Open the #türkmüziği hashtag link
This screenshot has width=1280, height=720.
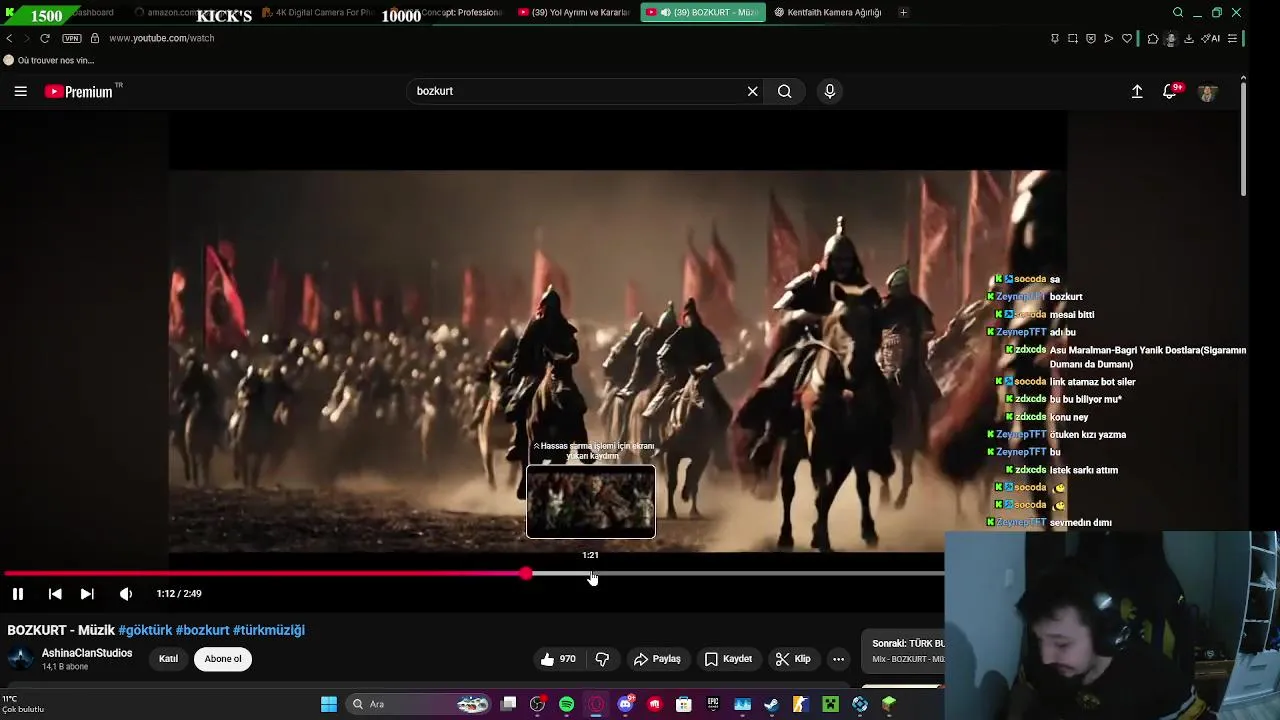tap(268, 630)
